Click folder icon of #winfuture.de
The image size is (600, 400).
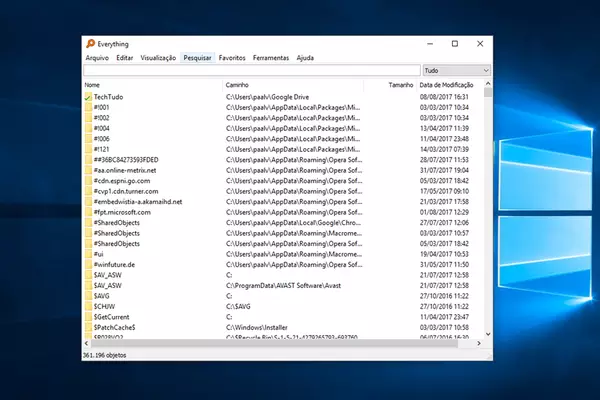tap(88, 264)
